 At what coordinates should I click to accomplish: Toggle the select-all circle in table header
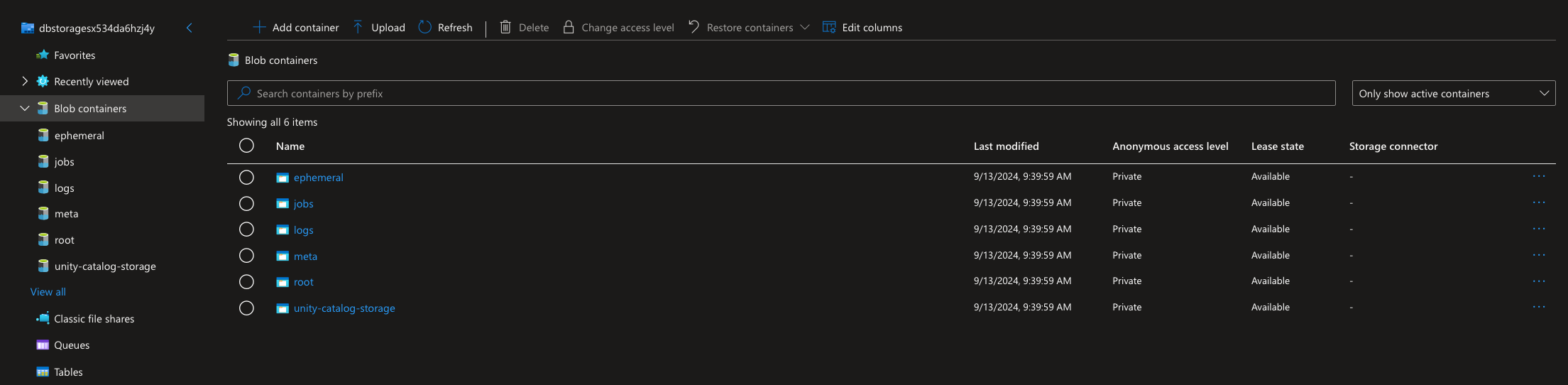tap(246, 146)
